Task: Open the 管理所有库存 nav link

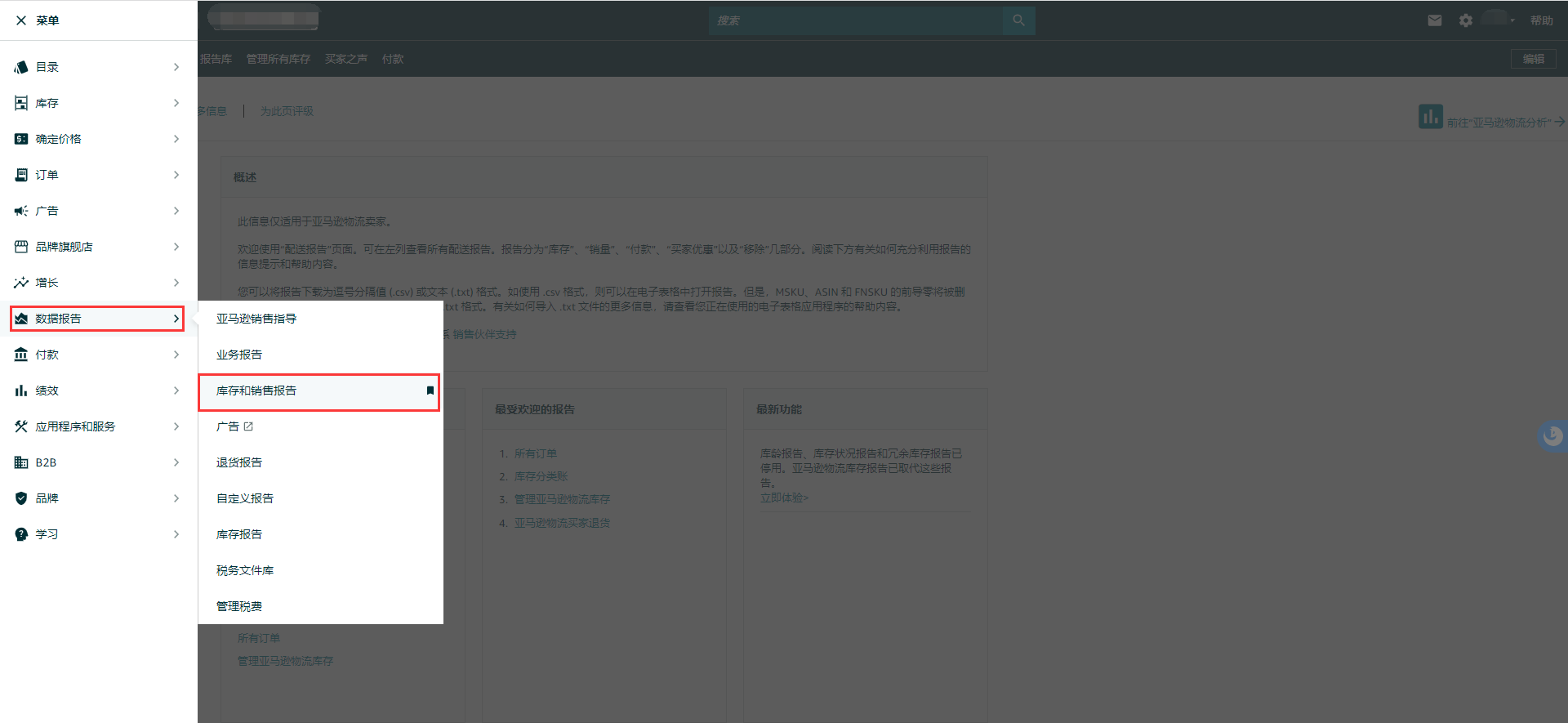Action: tap(278, 59)
